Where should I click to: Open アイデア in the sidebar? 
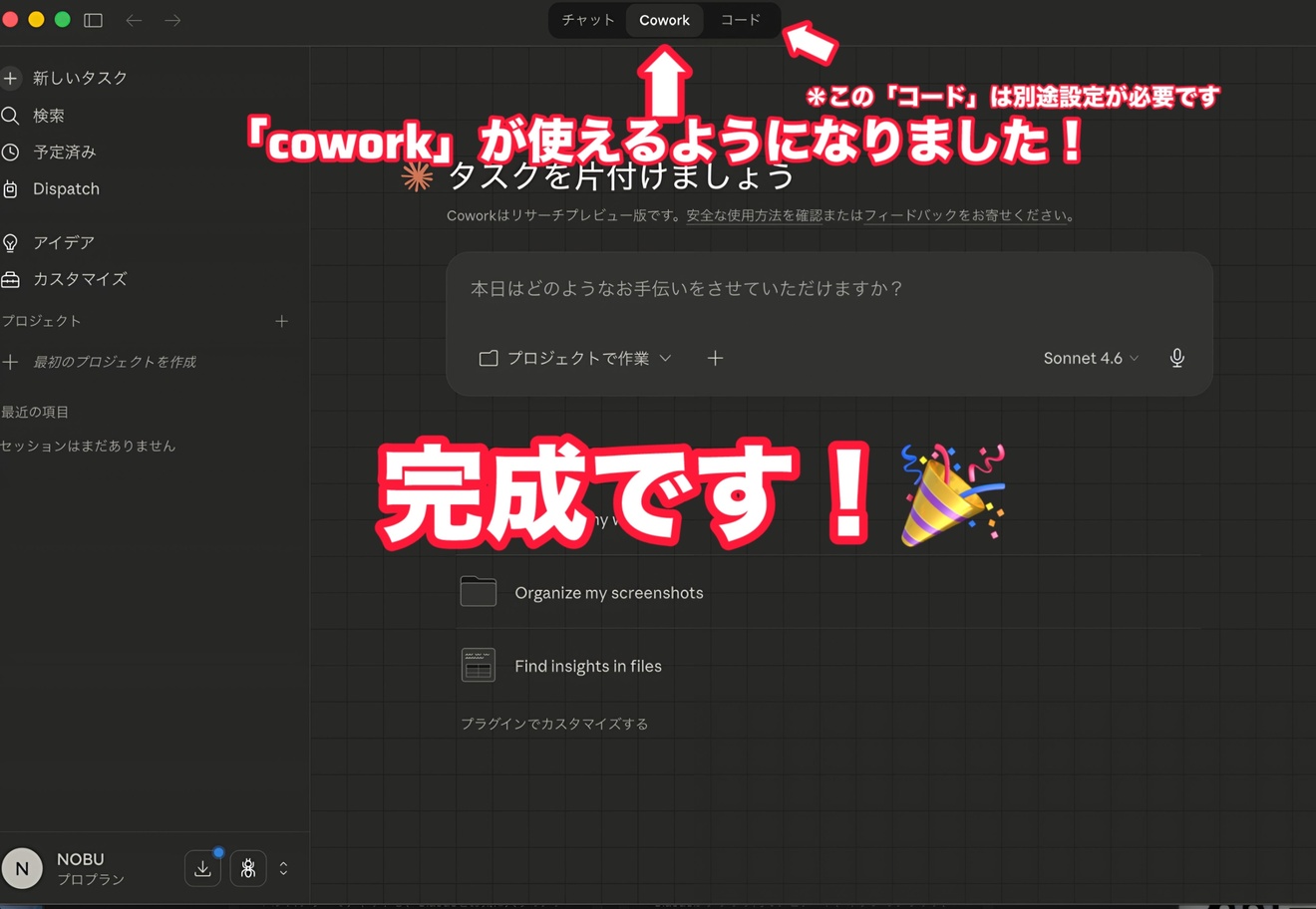coord(63,242)
